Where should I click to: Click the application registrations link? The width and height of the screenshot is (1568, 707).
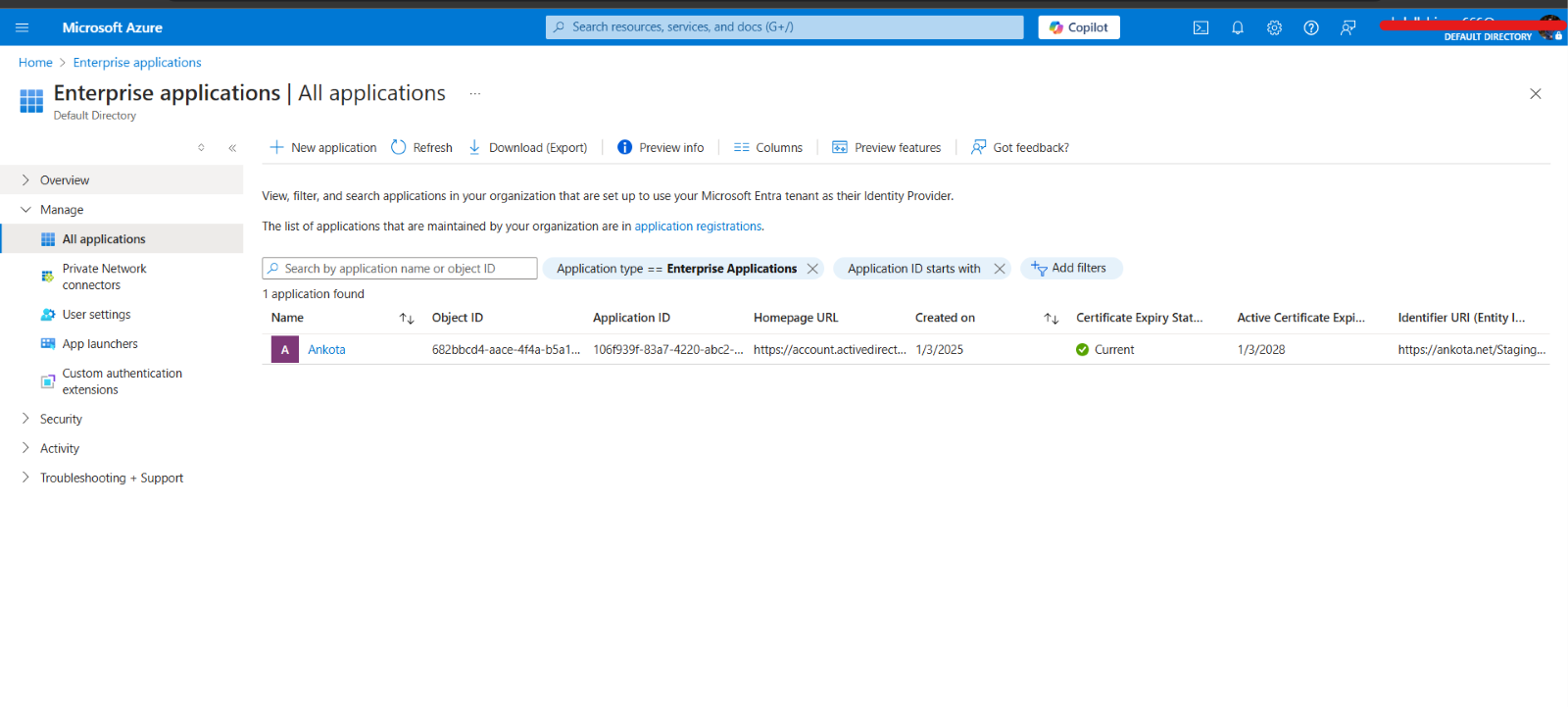click(698, 227)
